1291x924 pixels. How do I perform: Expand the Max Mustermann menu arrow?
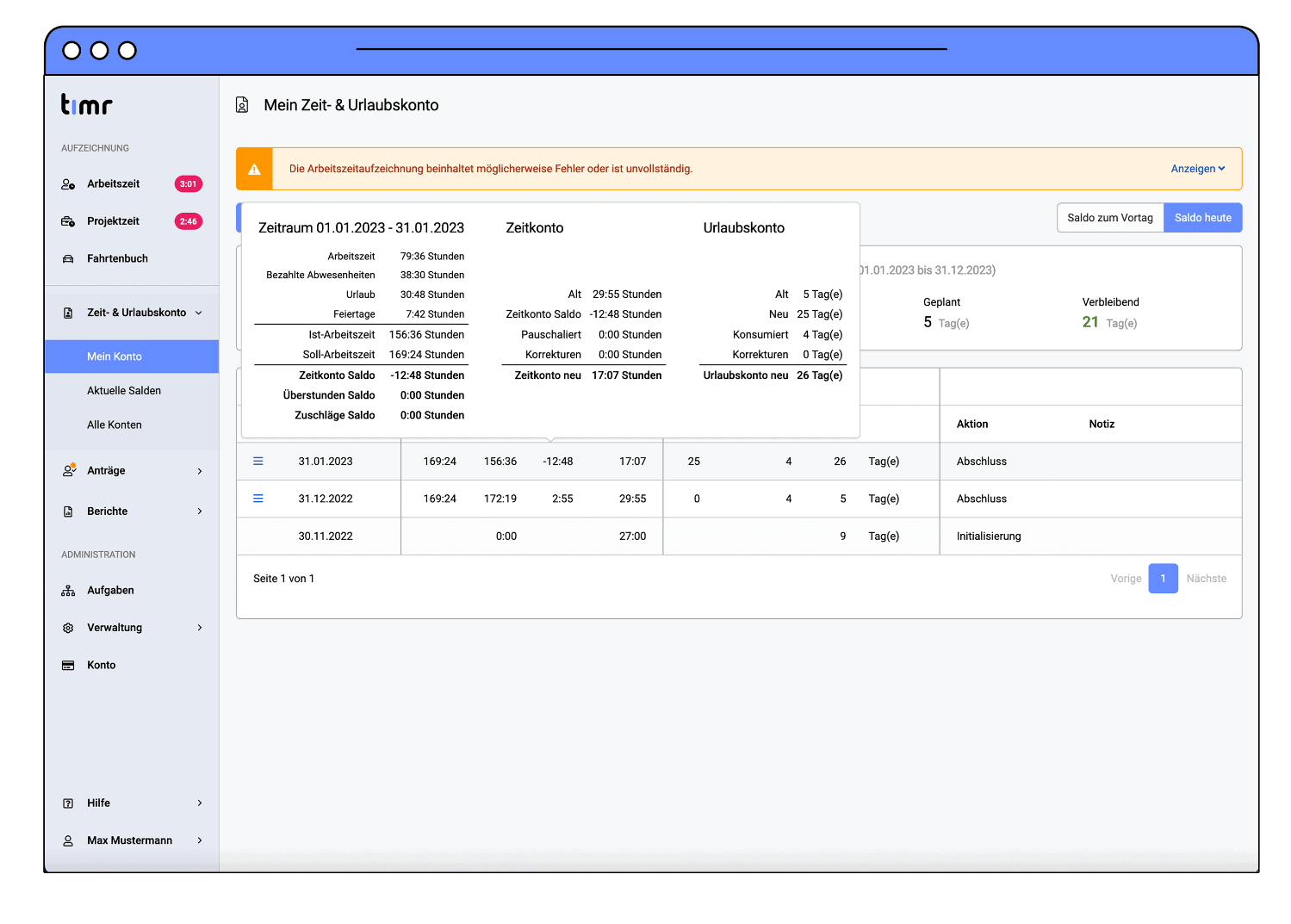200,840
